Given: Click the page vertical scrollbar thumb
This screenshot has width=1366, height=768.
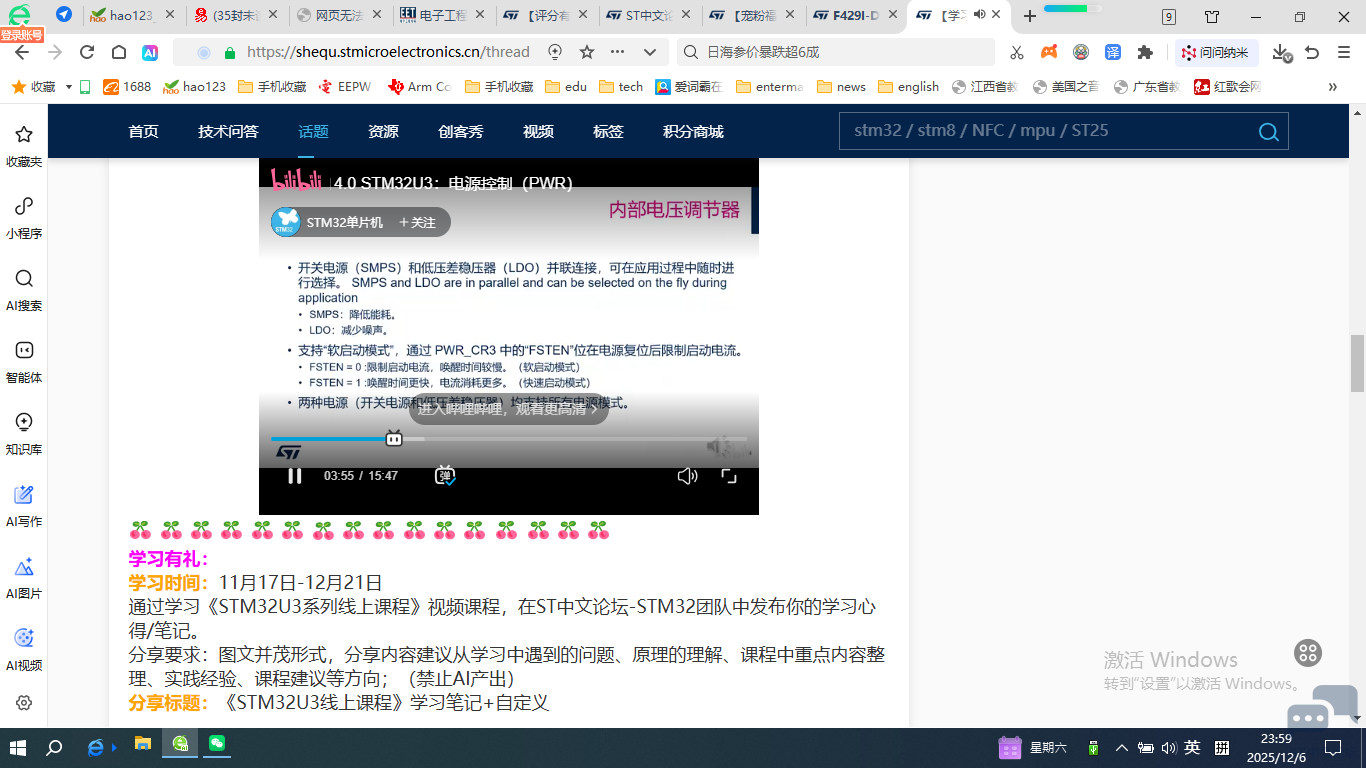Looking at the screenshot, I should click(x=1357, y=363).
